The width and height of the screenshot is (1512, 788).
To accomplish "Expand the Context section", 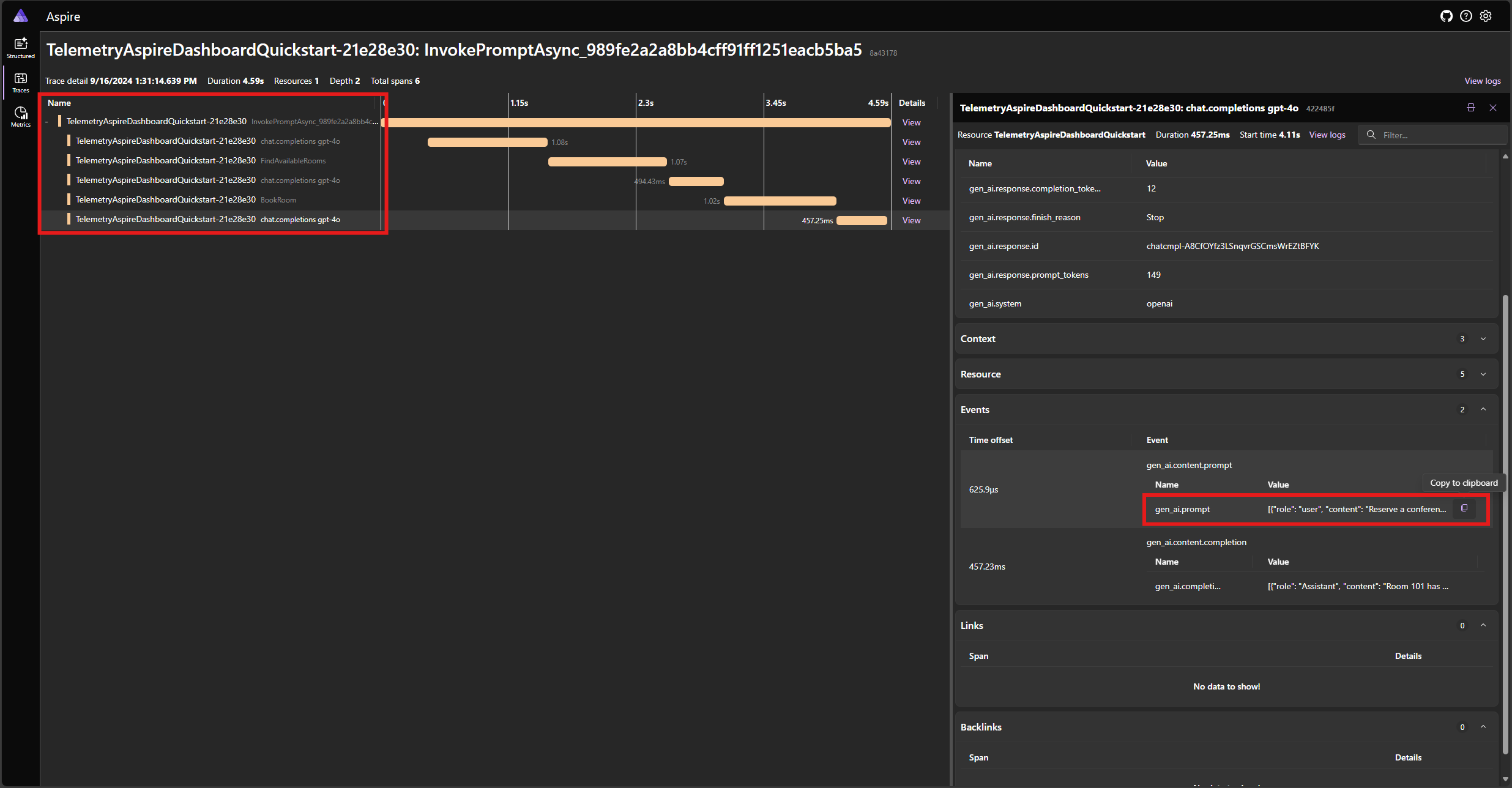I will (x=1484, y=339).
